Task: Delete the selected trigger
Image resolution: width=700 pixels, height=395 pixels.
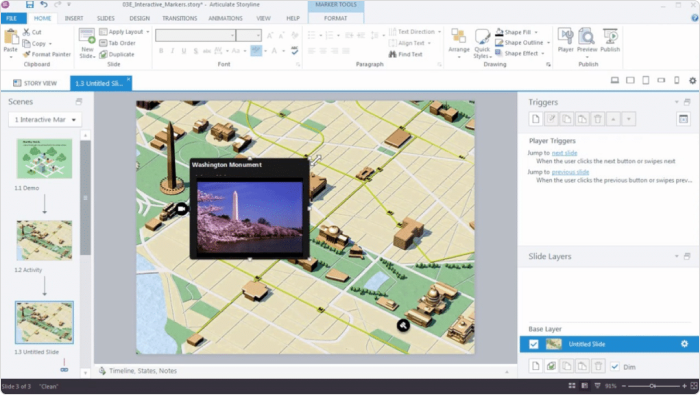Action: (597, 119)
